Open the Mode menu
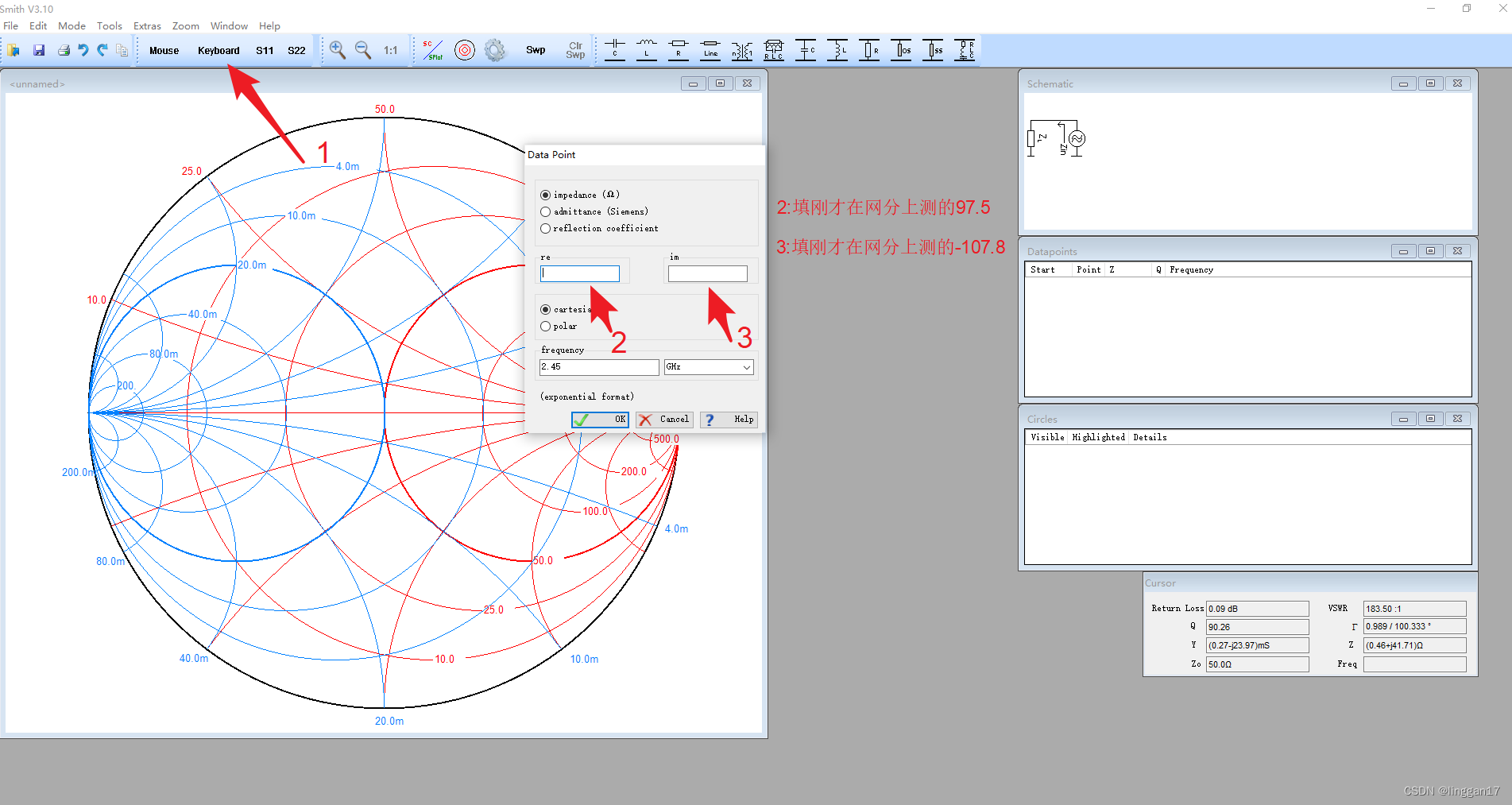 72,26
